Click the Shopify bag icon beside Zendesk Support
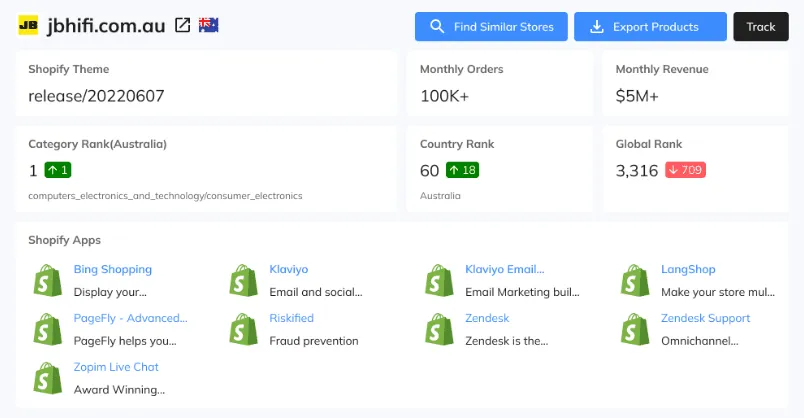 [x=635, y=329]
